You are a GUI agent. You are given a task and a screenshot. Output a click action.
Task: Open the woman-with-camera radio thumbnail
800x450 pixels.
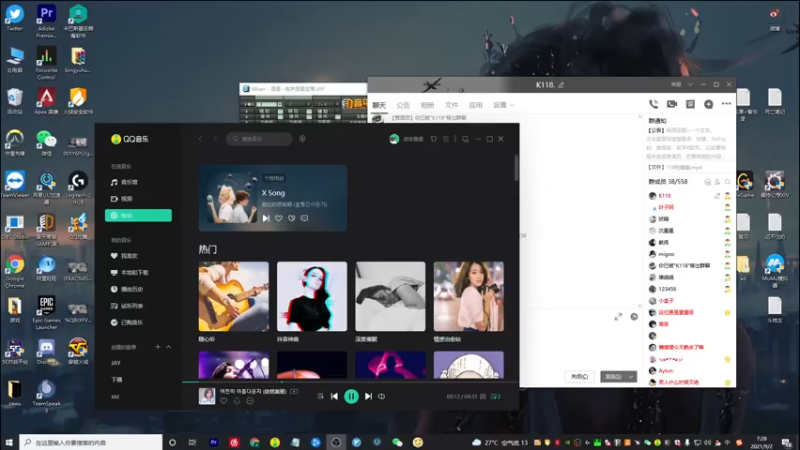(x=469, y=296)
